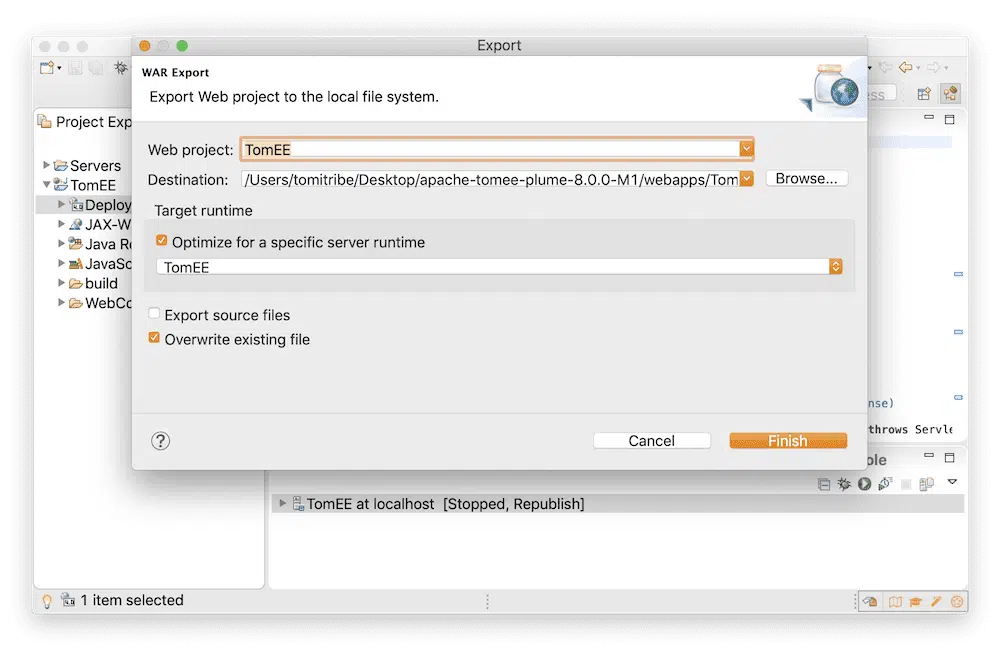Click the Finish button

click(787, 441)
